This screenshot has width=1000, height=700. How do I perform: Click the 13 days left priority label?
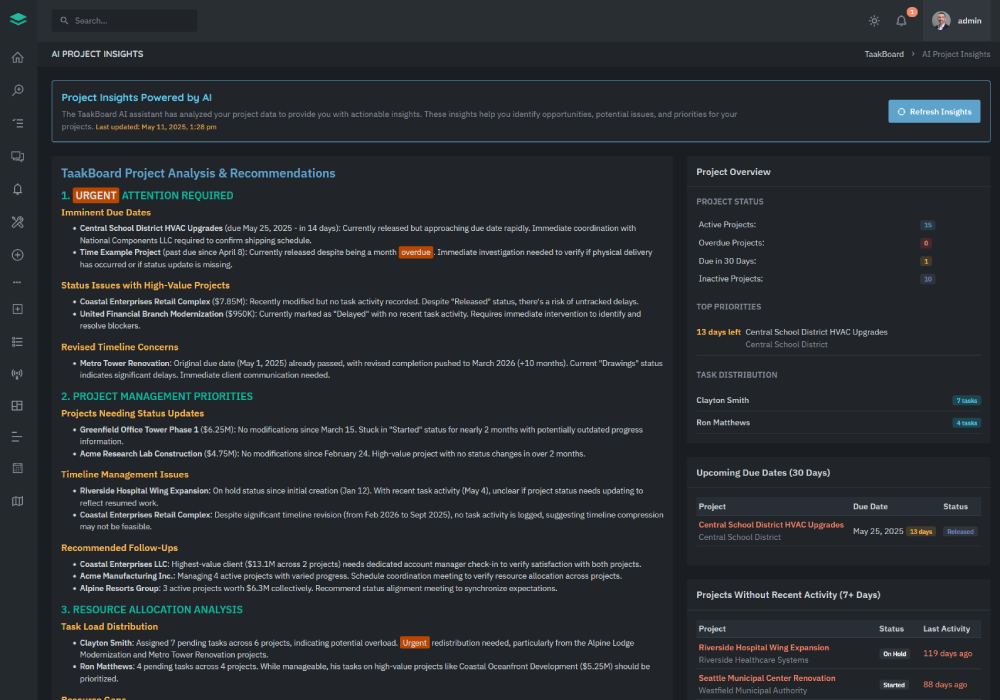[718, 332]
